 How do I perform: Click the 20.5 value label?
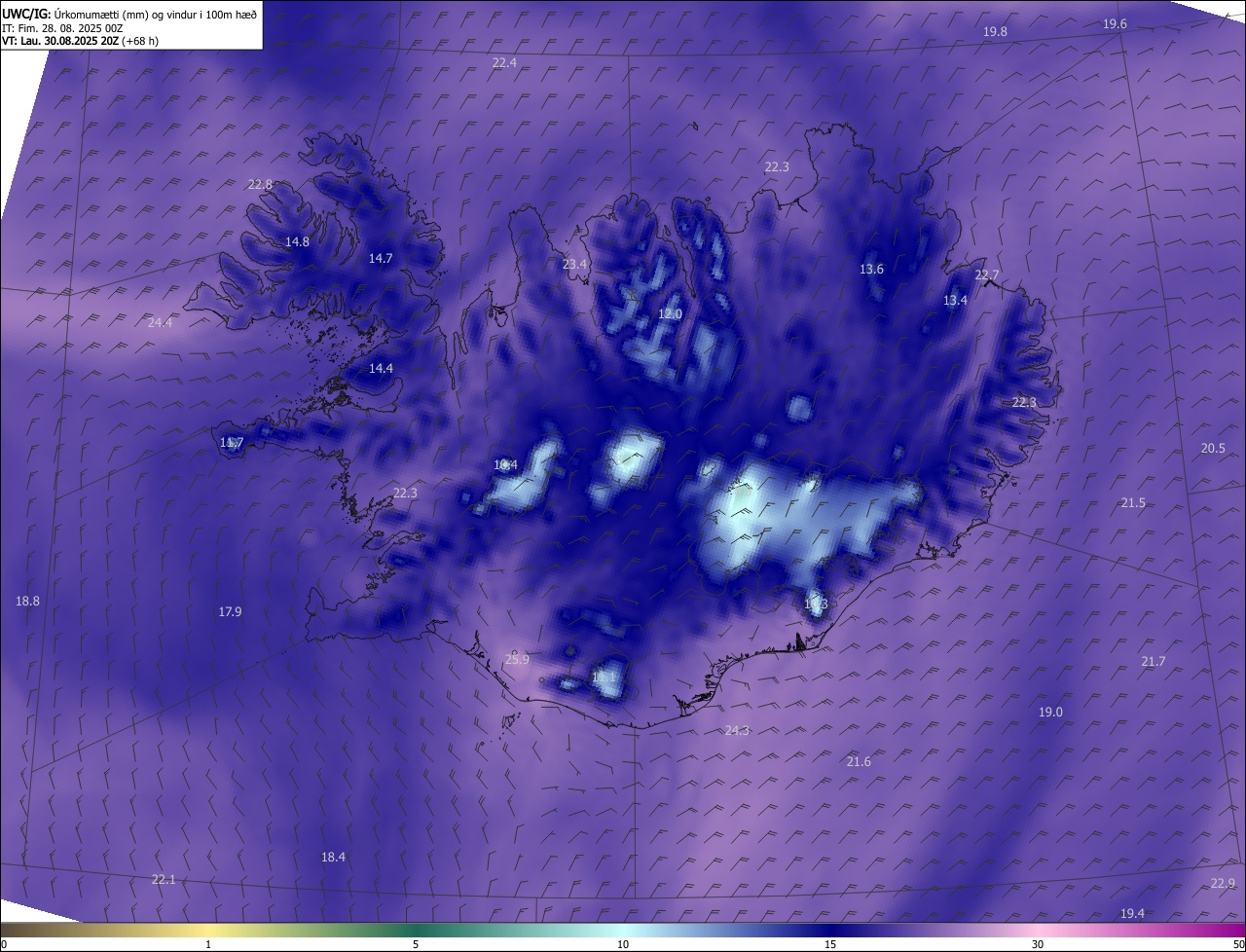click(x=1213, y=448)
